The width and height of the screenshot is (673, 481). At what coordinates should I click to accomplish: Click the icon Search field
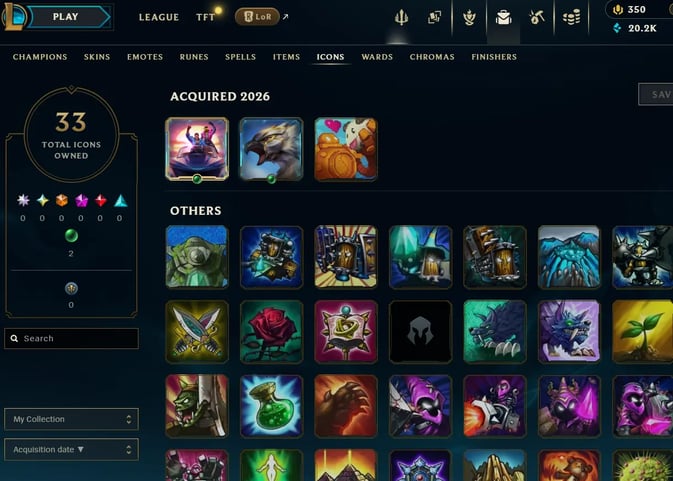point(71,339)
